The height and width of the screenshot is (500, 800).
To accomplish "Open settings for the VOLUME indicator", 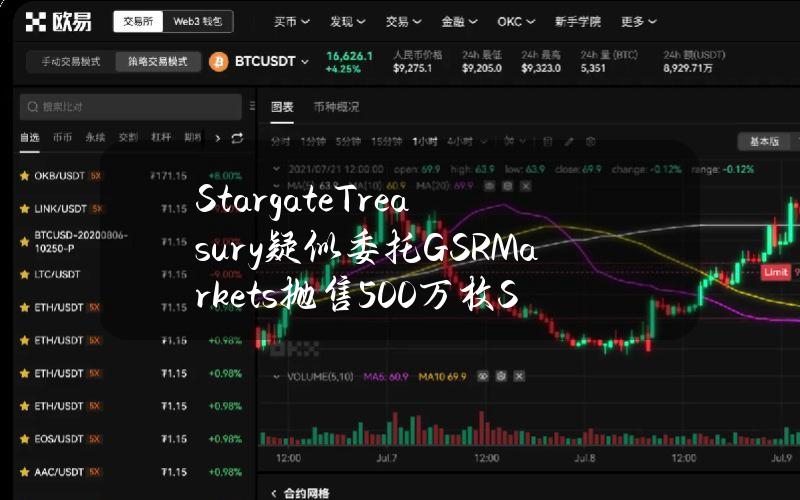I will click(501, 377).
